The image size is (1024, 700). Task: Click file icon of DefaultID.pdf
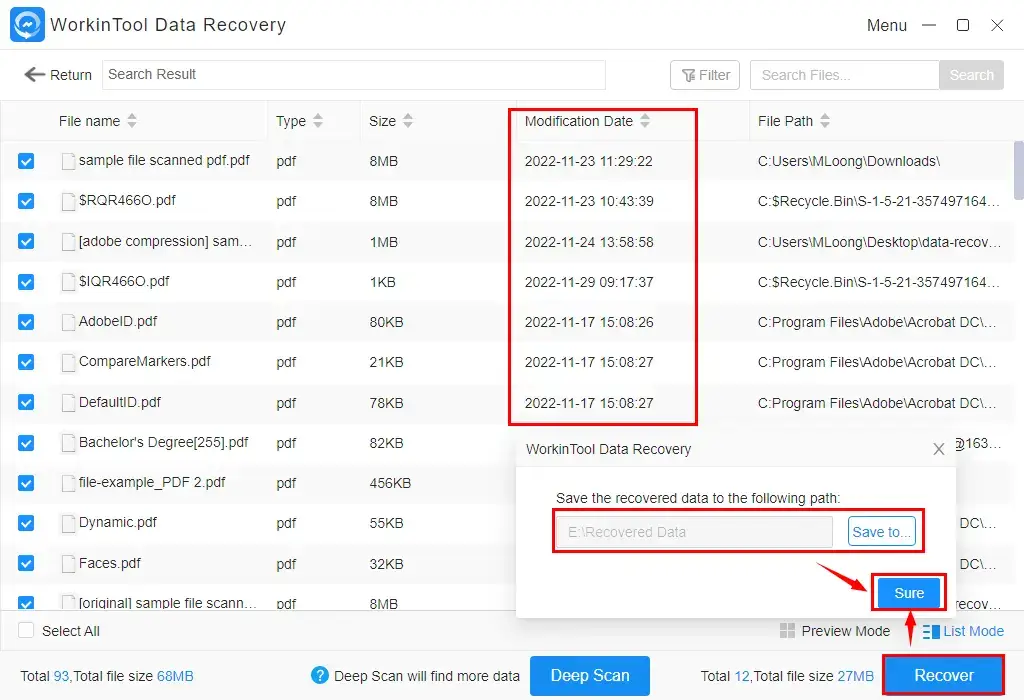pyautogui.click(x=68, y=403)
